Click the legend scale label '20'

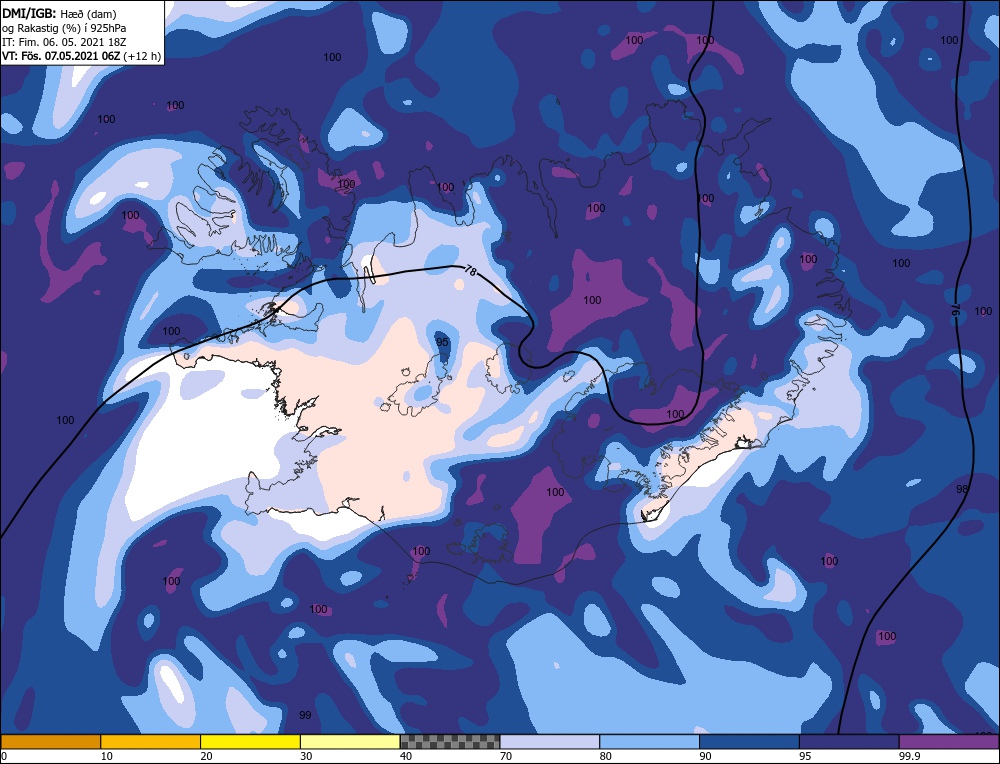[x=207, y=756]
